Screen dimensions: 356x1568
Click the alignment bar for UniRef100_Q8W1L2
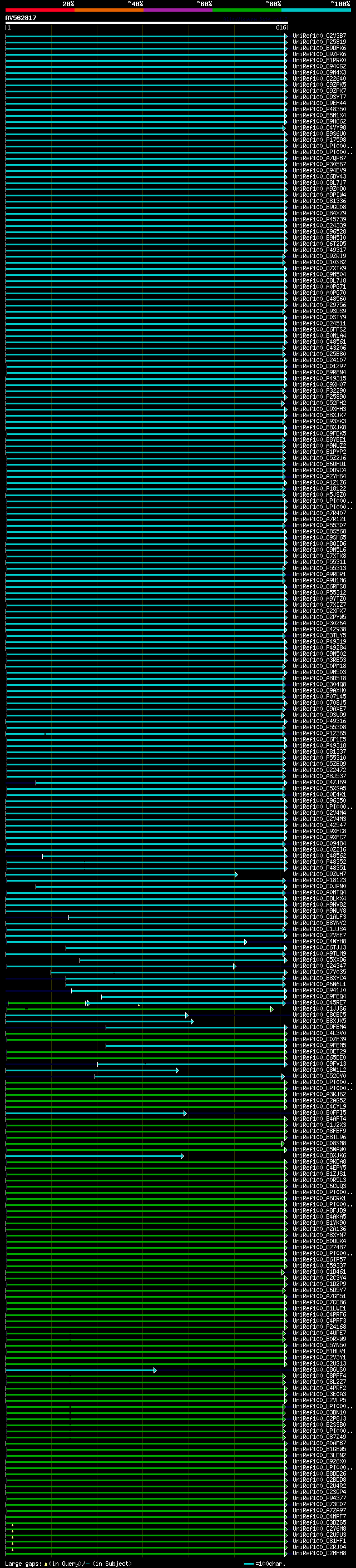click(92, 1071)
